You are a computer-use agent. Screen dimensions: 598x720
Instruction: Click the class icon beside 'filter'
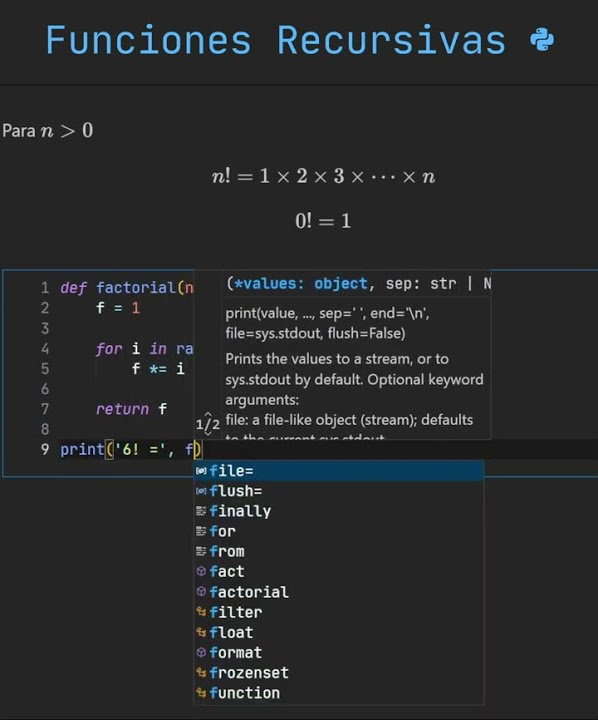(201, 612)
